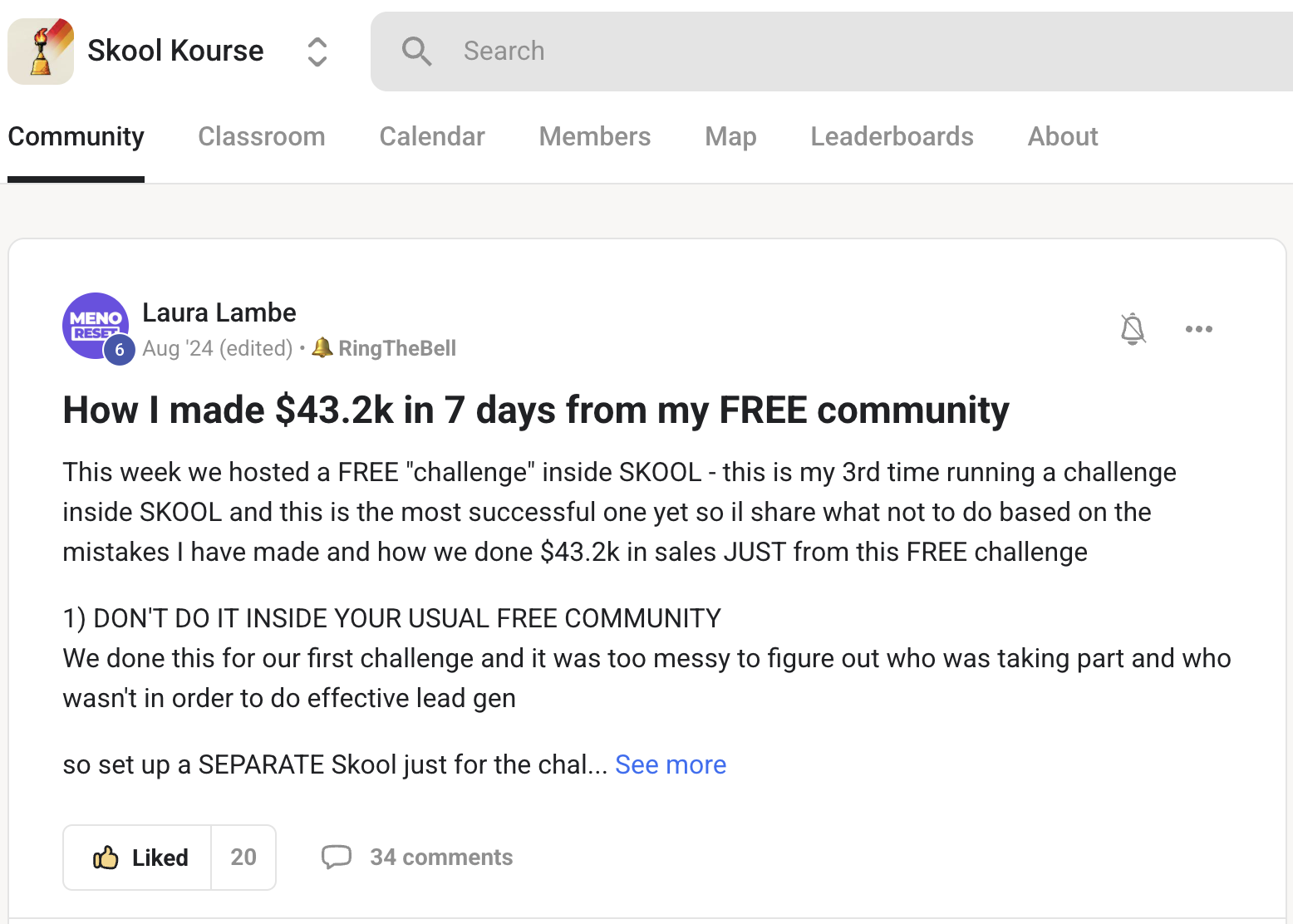Viewport: 1293px width, 924px height.
Task: Click the Skool Kourse trophy logo
Action: [x=41, y=52]
